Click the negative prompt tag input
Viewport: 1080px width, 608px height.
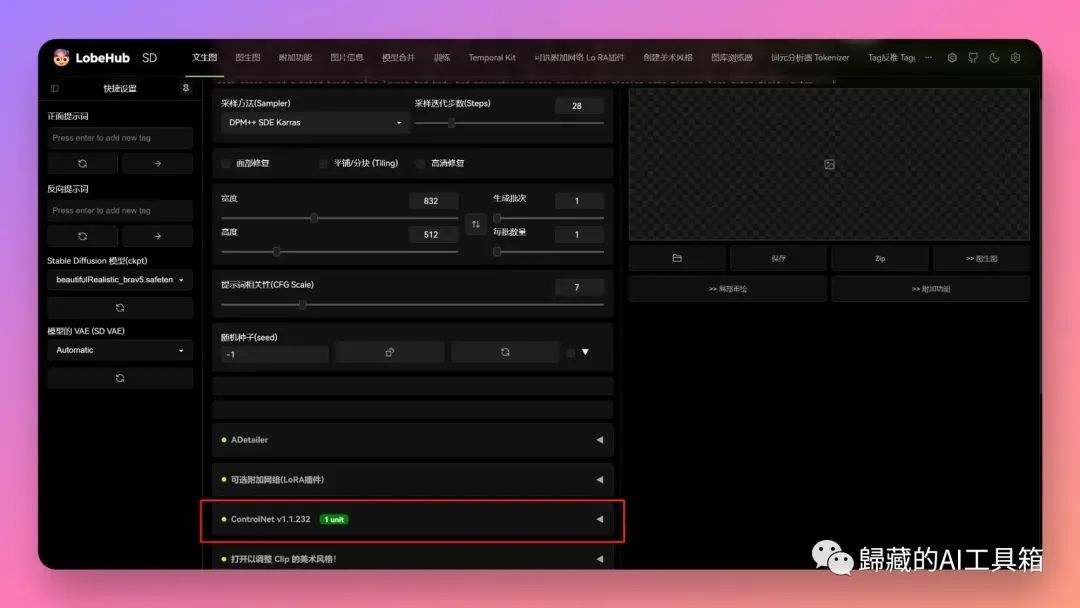[120, 211]
